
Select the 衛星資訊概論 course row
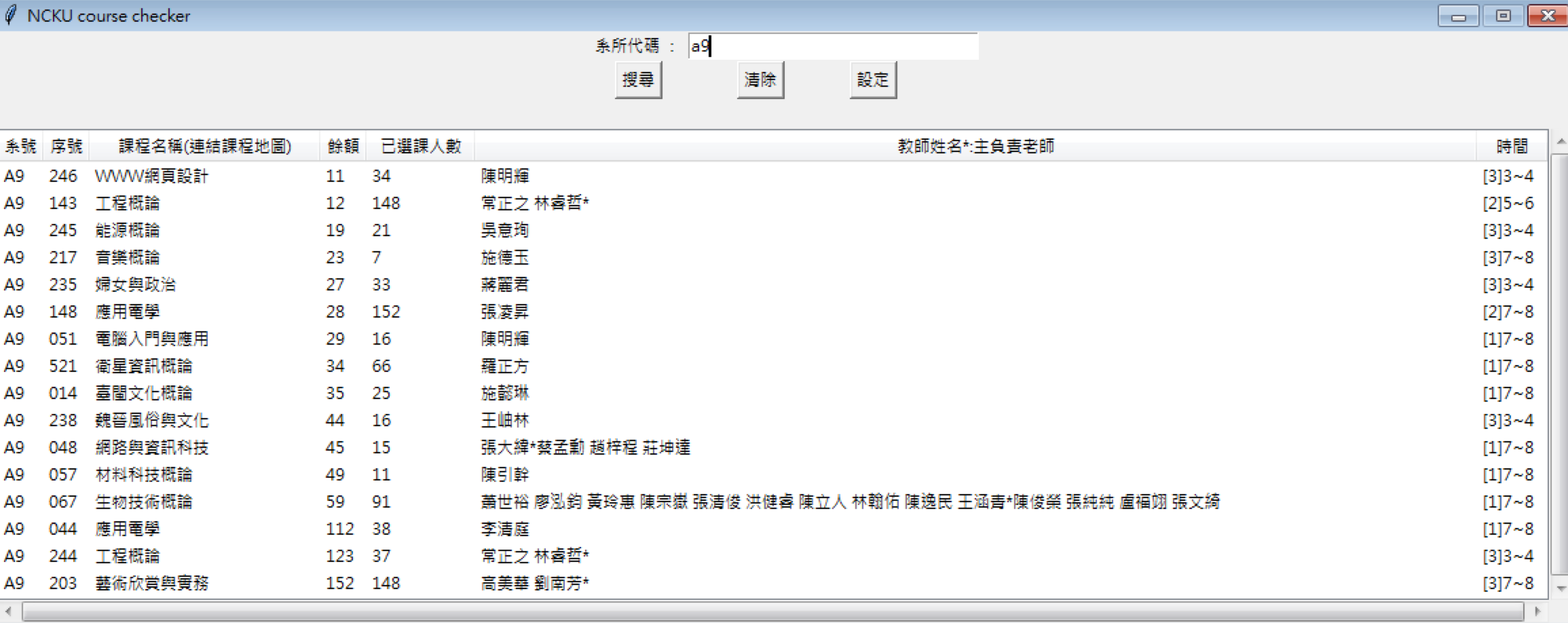pyautogui.click(x=774, y=366)
